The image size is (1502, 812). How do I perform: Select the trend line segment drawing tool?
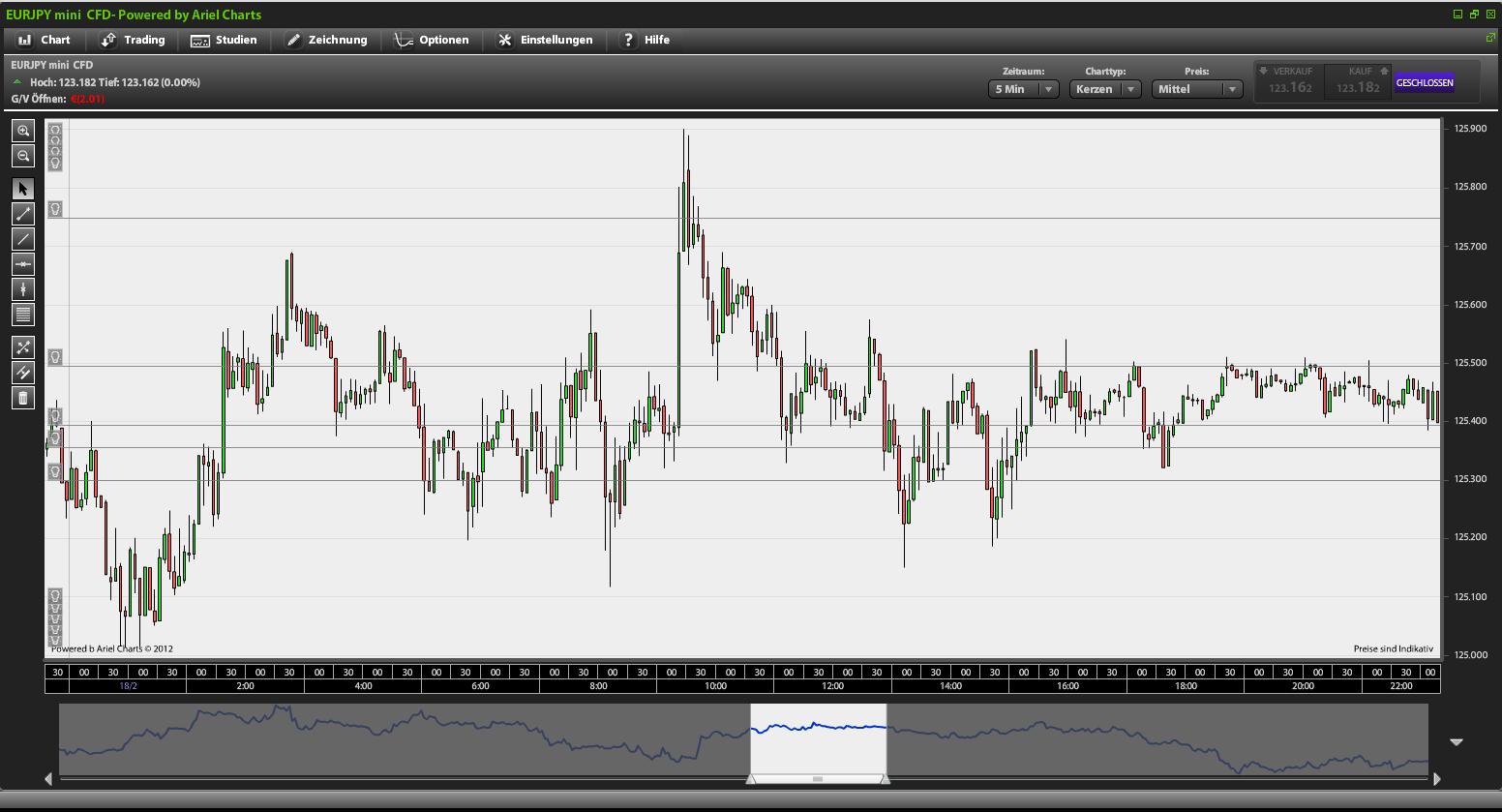(x=23, y=214)
